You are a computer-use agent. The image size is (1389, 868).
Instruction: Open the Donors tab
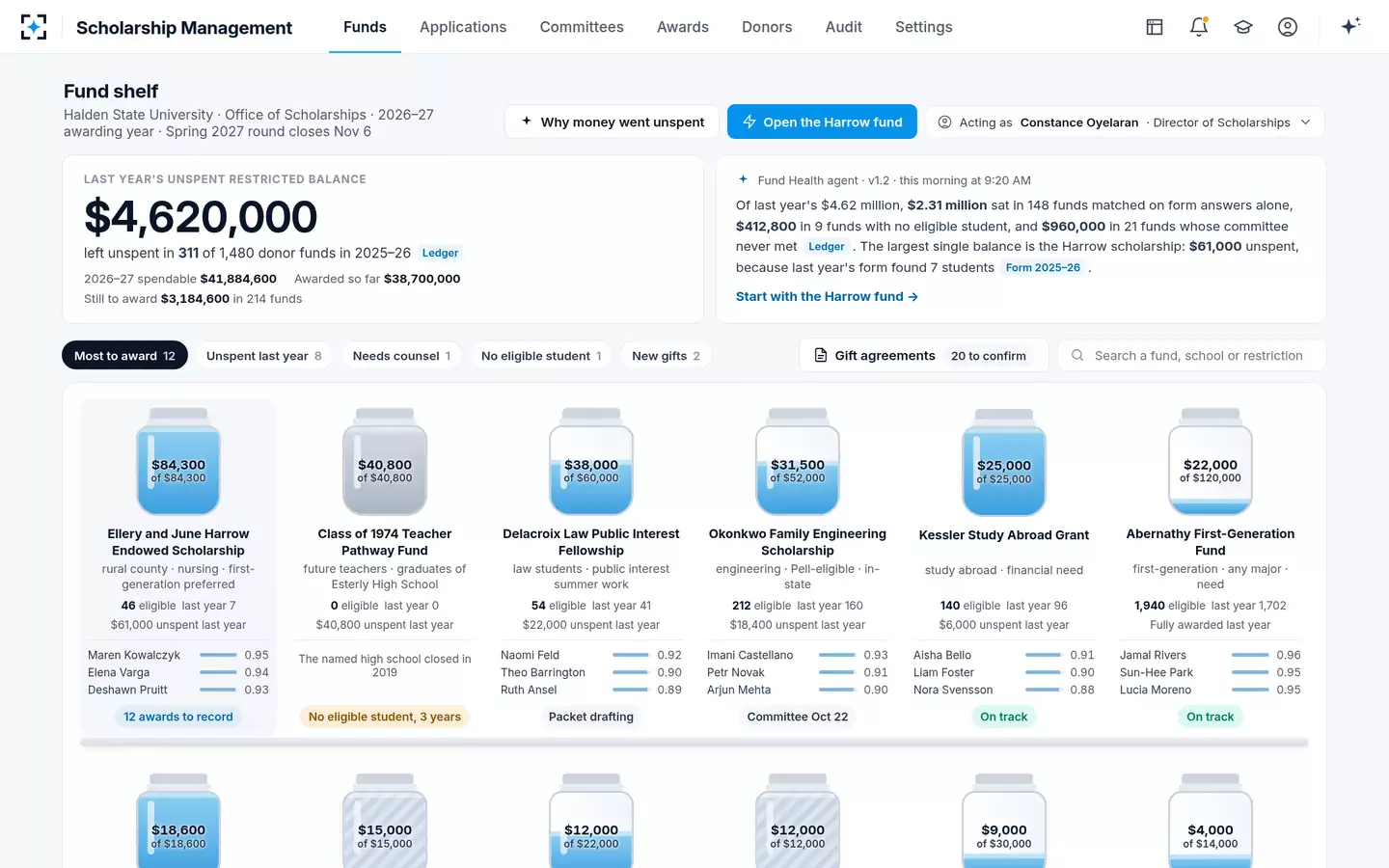(767, 27)
